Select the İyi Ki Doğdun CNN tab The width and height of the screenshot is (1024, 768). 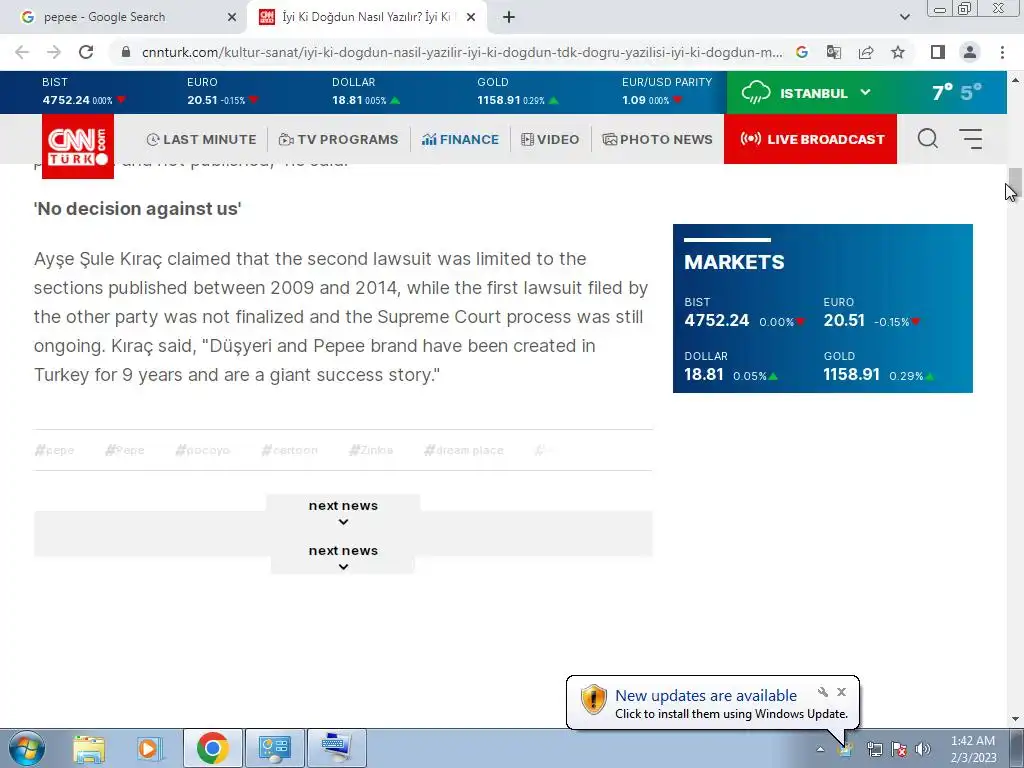[x=366, y=17]
